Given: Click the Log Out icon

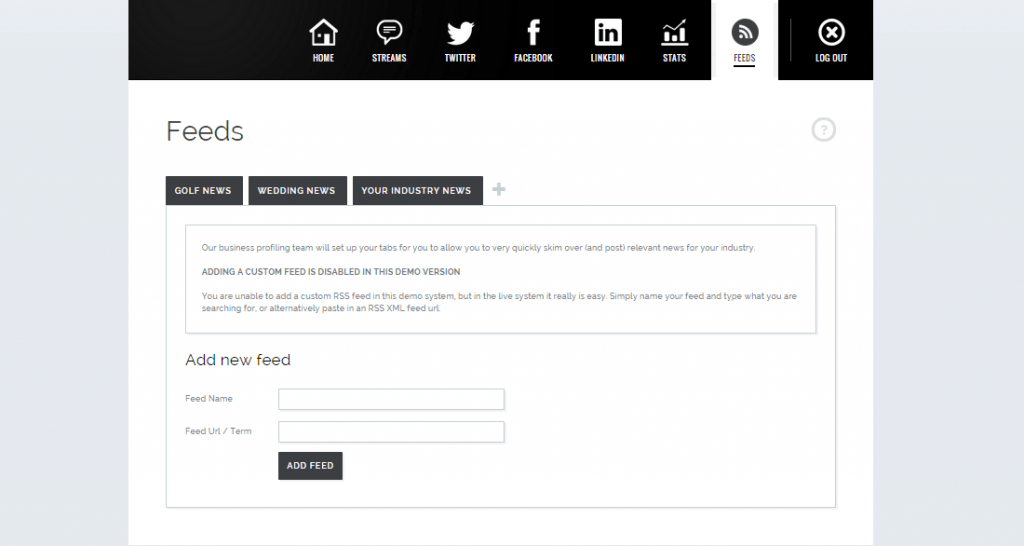Looking at the screenshot, I should coord(831,32).
